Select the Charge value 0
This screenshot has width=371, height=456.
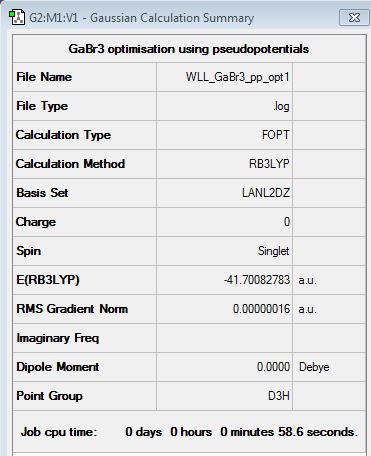pyautogui.click(x=287, y=222)
